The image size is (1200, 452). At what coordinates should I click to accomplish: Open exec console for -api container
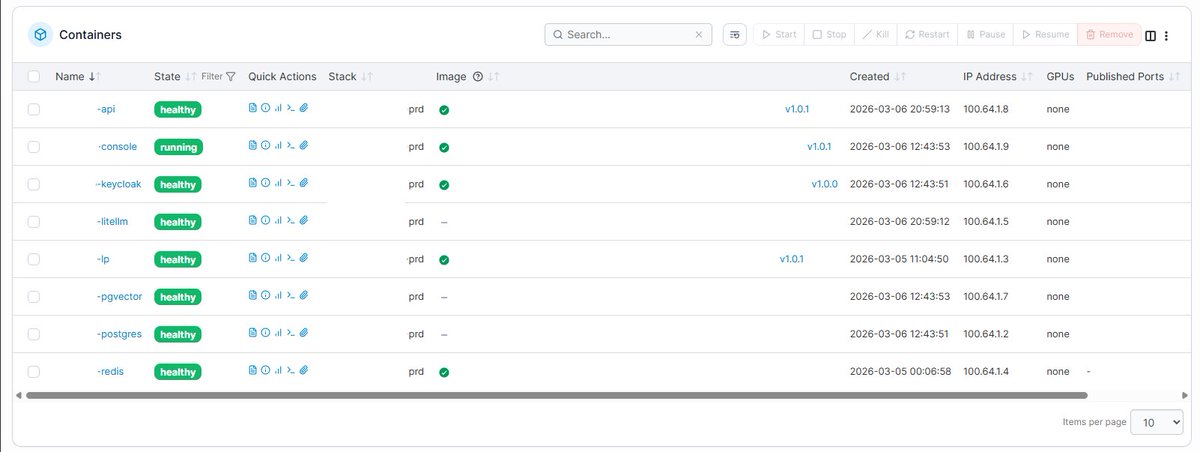[x=291, y=108]
